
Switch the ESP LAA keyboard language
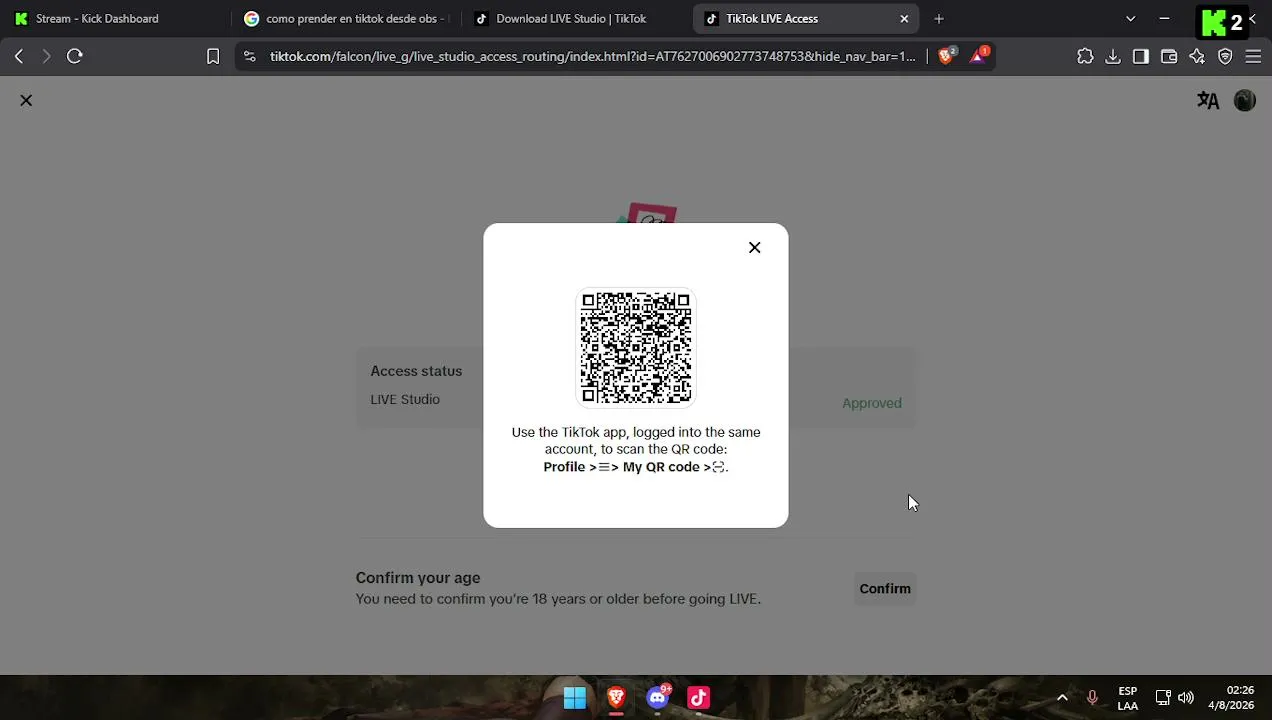[x=1128, y=698]
